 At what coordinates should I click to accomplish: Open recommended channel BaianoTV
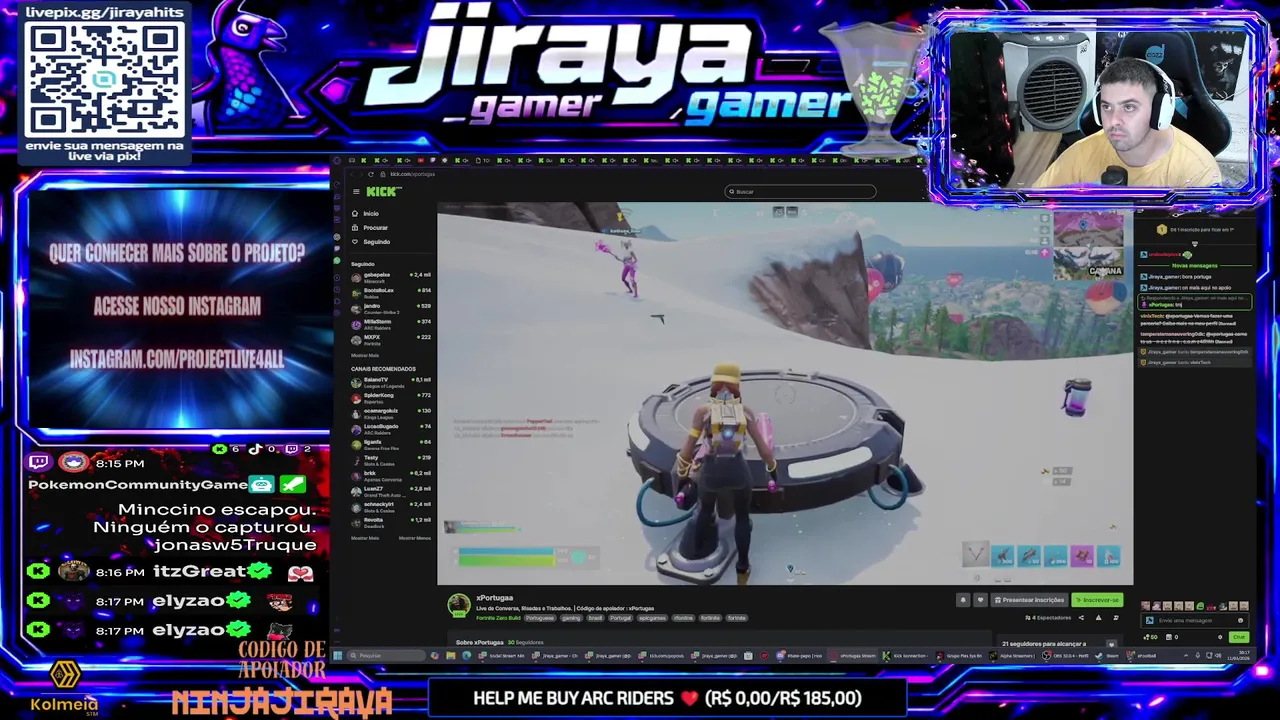[x=391, y=383]
